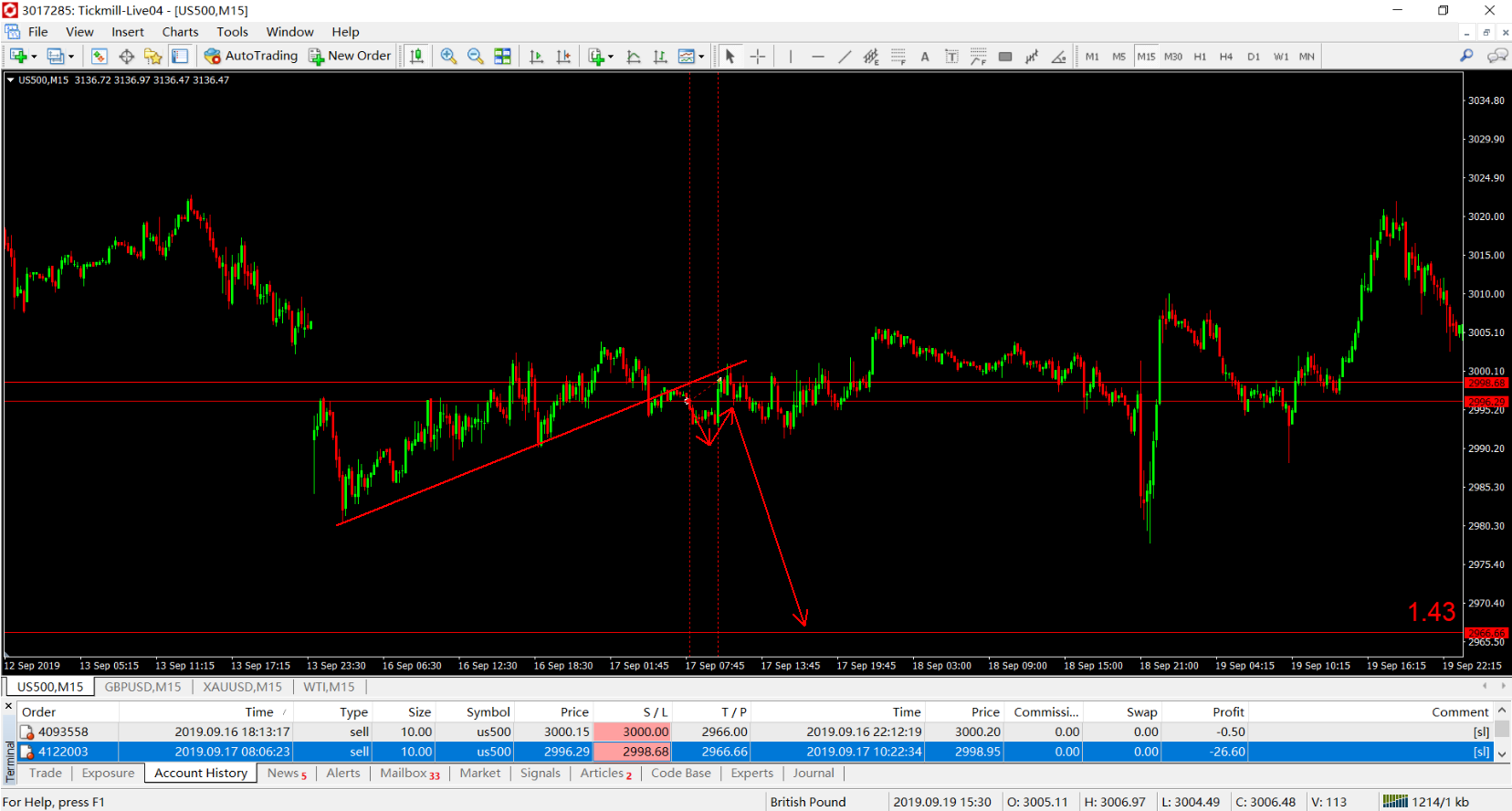
Task: Select the Trendline drawing tool
Action: click(845, 57)
